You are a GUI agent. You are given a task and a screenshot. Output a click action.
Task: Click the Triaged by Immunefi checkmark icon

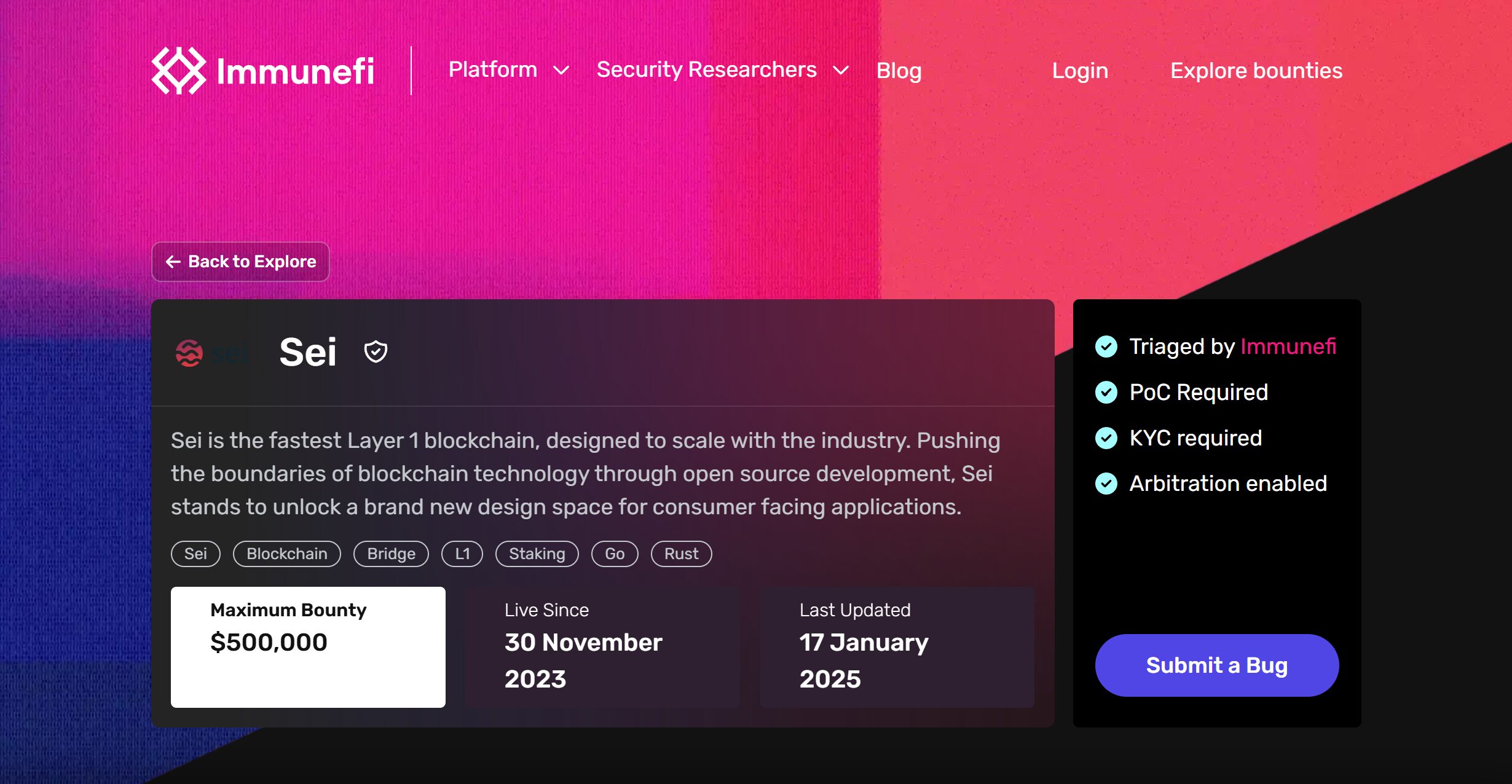(x=1106, y=347)
